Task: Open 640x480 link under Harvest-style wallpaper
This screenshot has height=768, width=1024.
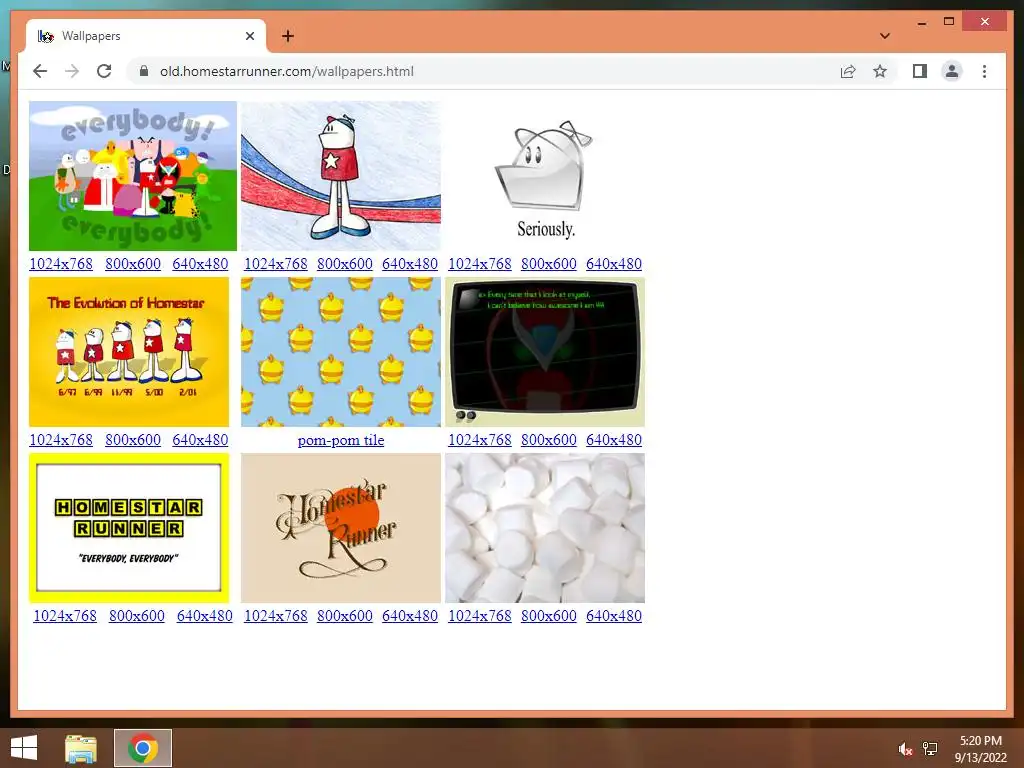Action: tap(409, 616)
